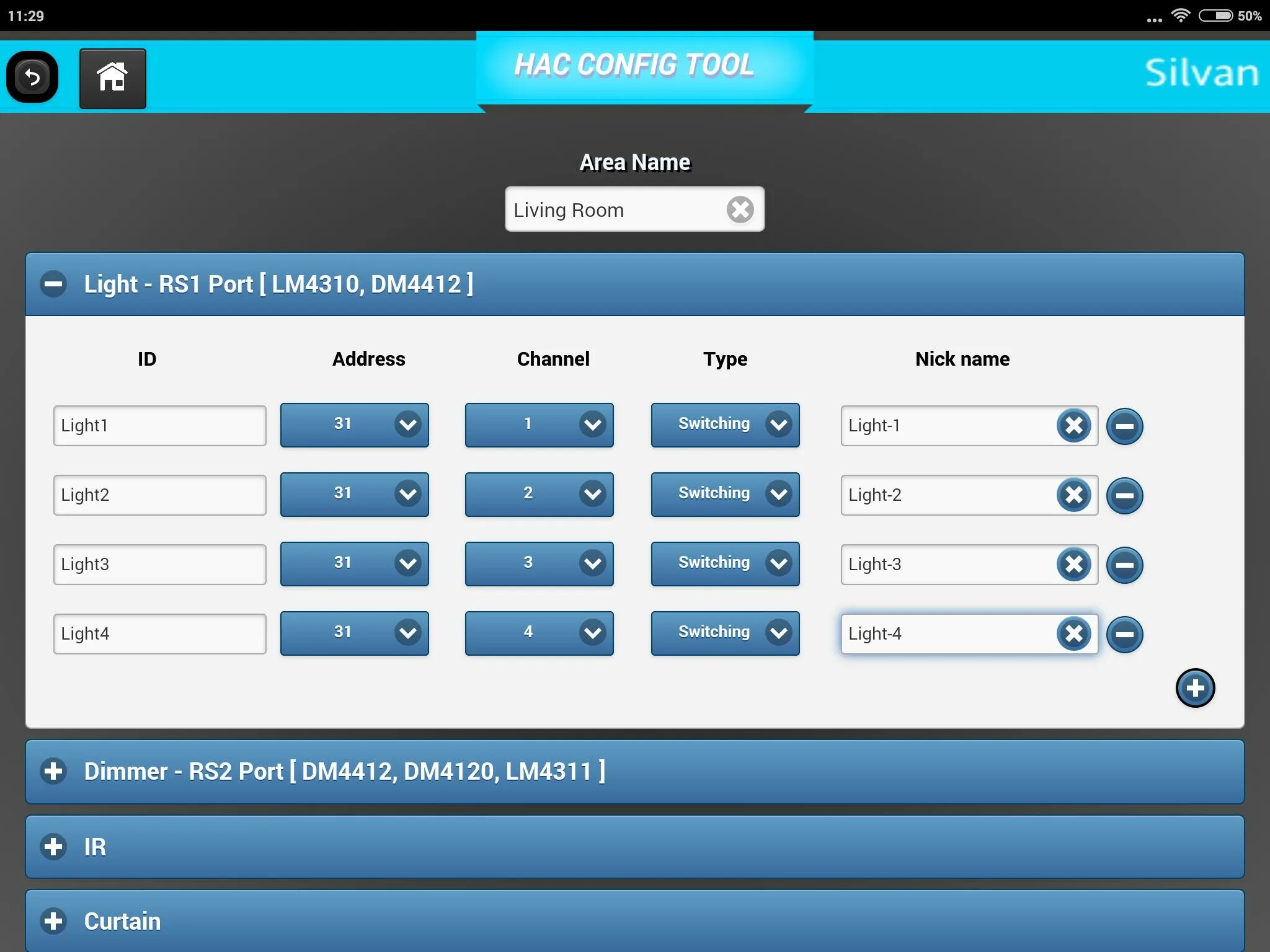The height and width of the screenshot is (952, 1270).
Task: Change Type dropdown for Light2
Action: click(x=725, y=495)
